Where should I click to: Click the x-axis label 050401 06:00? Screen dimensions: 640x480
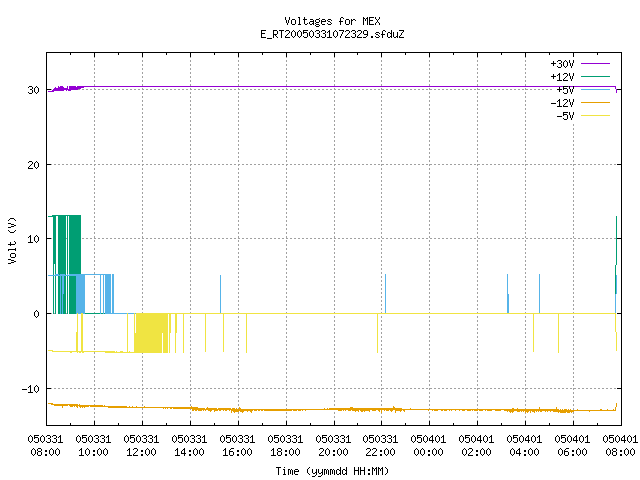coord(572,446)
